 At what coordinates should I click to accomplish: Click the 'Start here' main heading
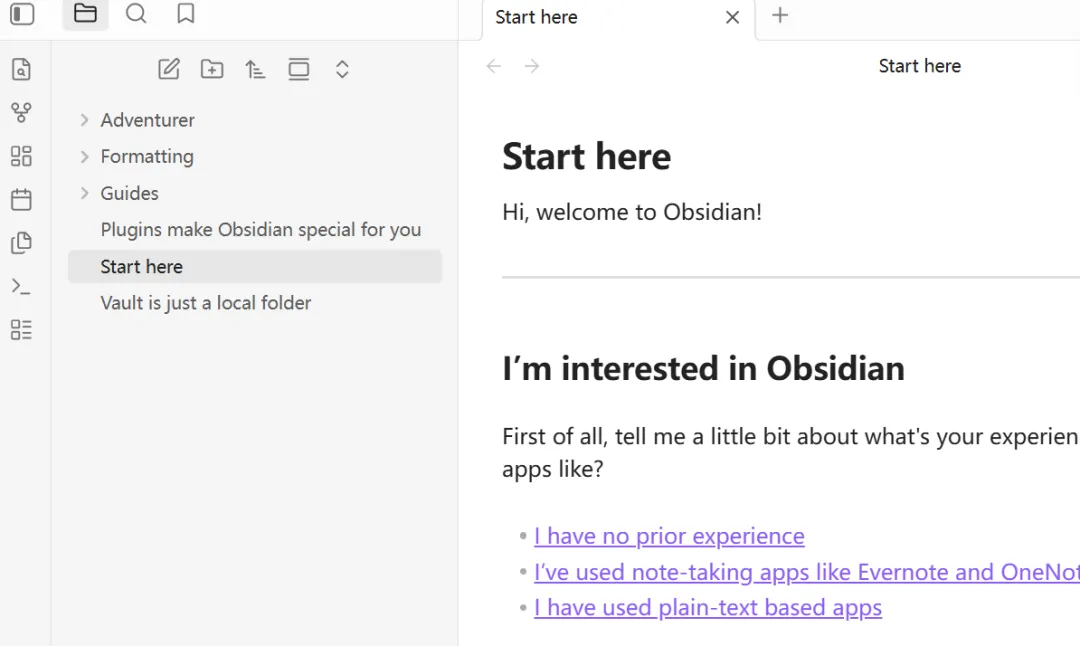(586, 156)
